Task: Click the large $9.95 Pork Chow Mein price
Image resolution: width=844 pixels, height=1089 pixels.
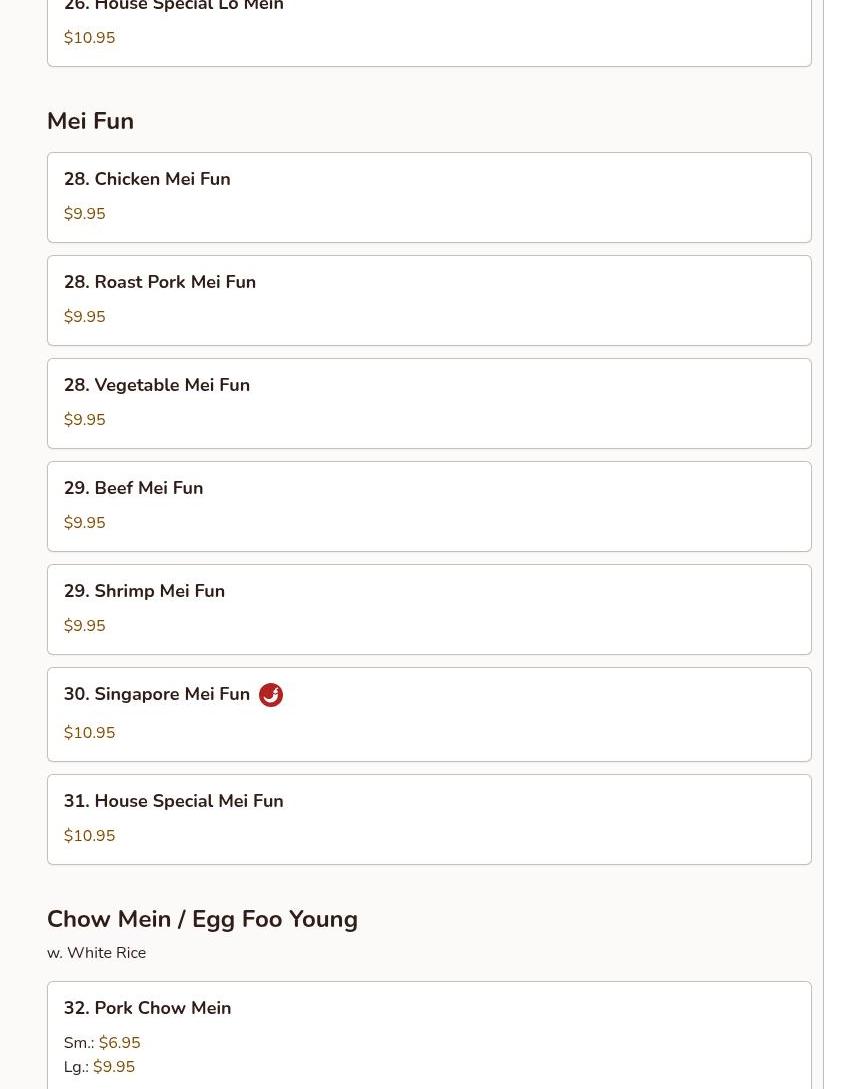Action: [x=113, y=1067]
